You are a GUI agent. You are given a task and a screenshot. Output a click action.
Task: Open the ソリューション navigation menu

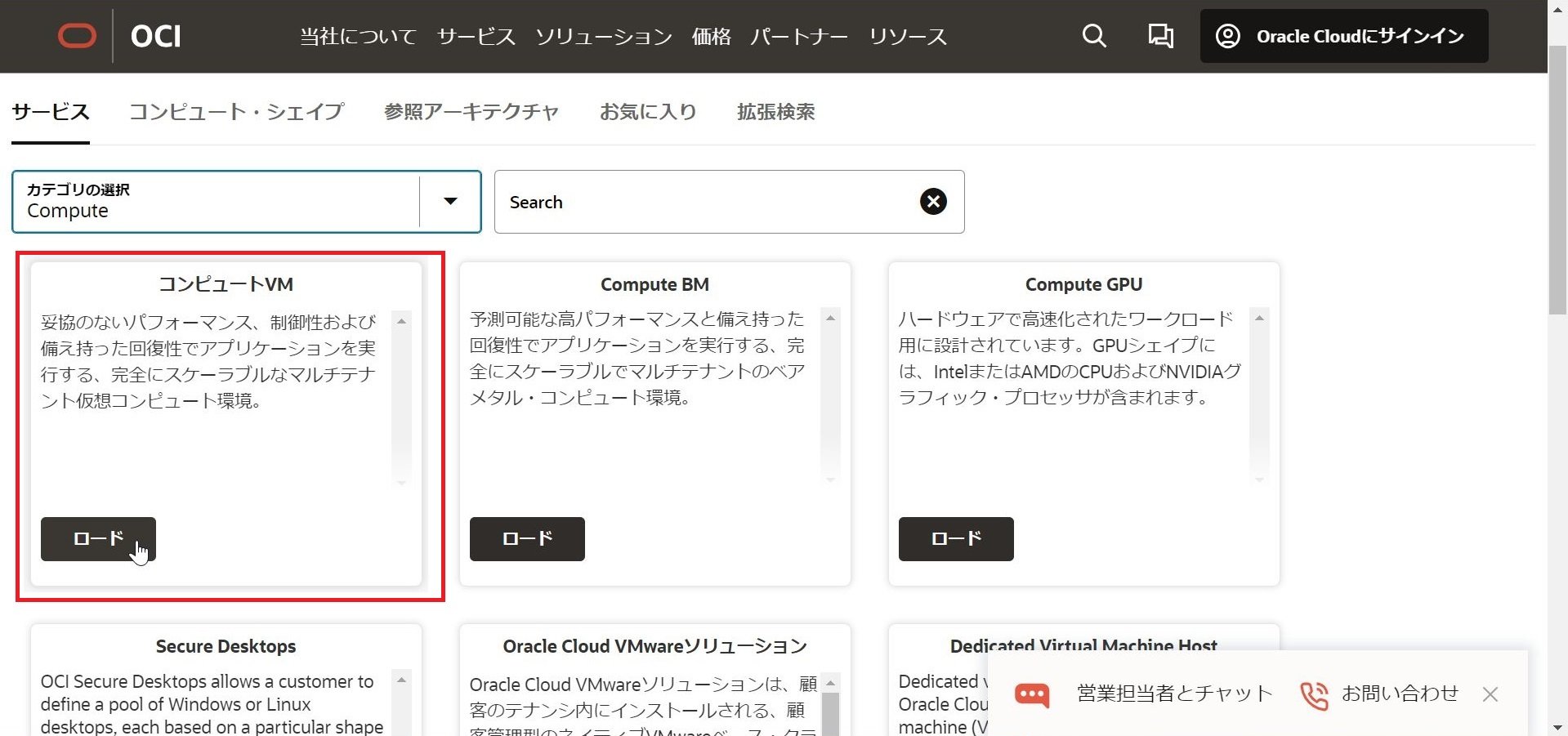tap(603, 37)
